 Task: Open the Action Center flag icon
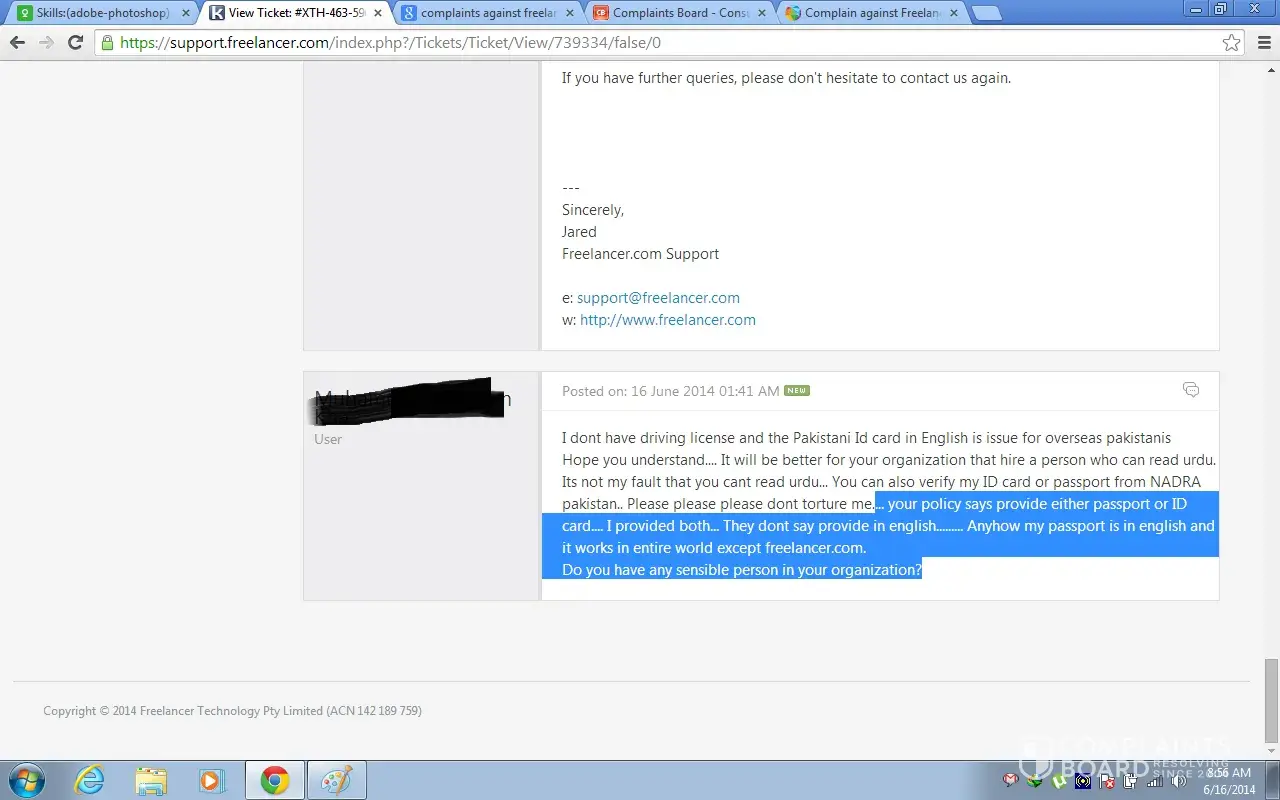[1107, 781]
